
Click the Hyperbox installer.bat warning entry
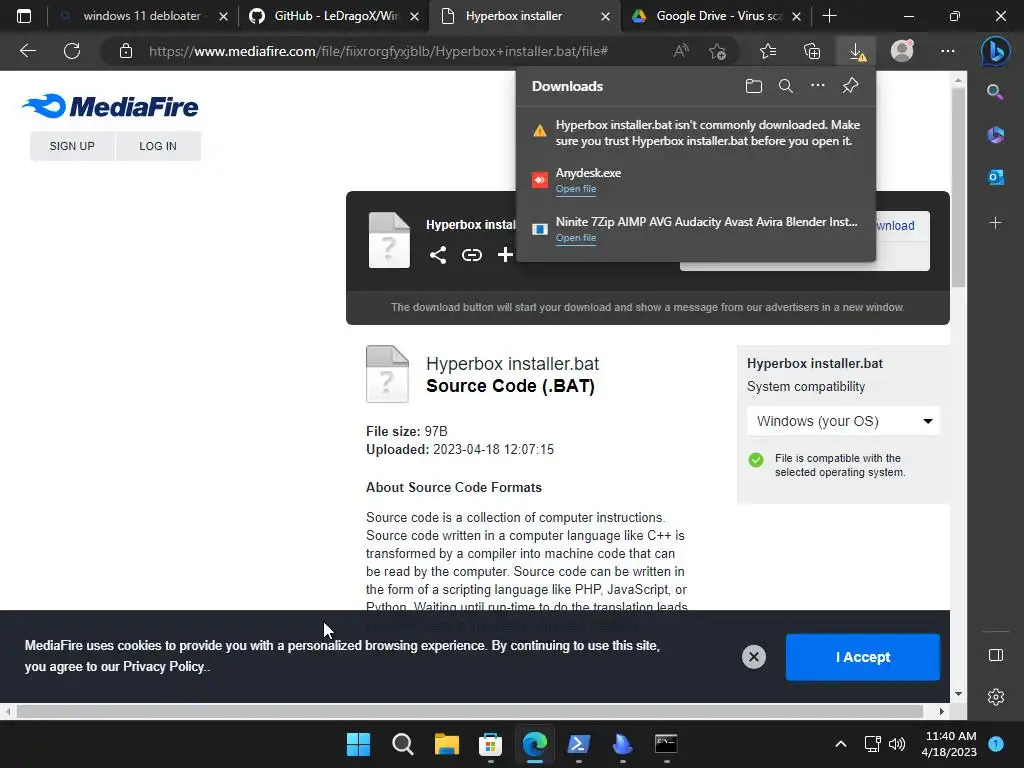point(696,133)
